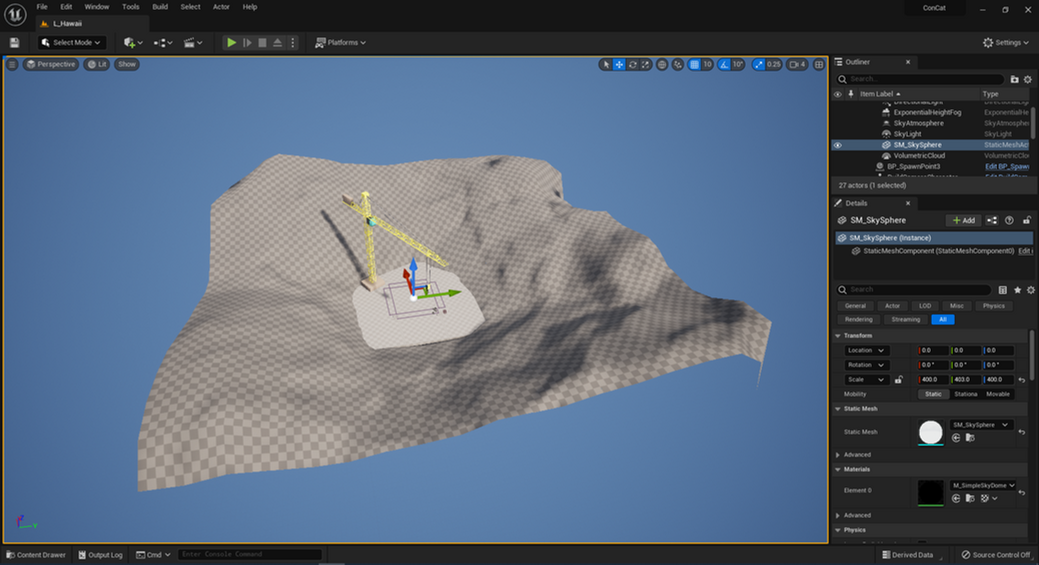Select the Rendering filter in Details
Screen dimensions: 1039x565
[x=858, y=319]
